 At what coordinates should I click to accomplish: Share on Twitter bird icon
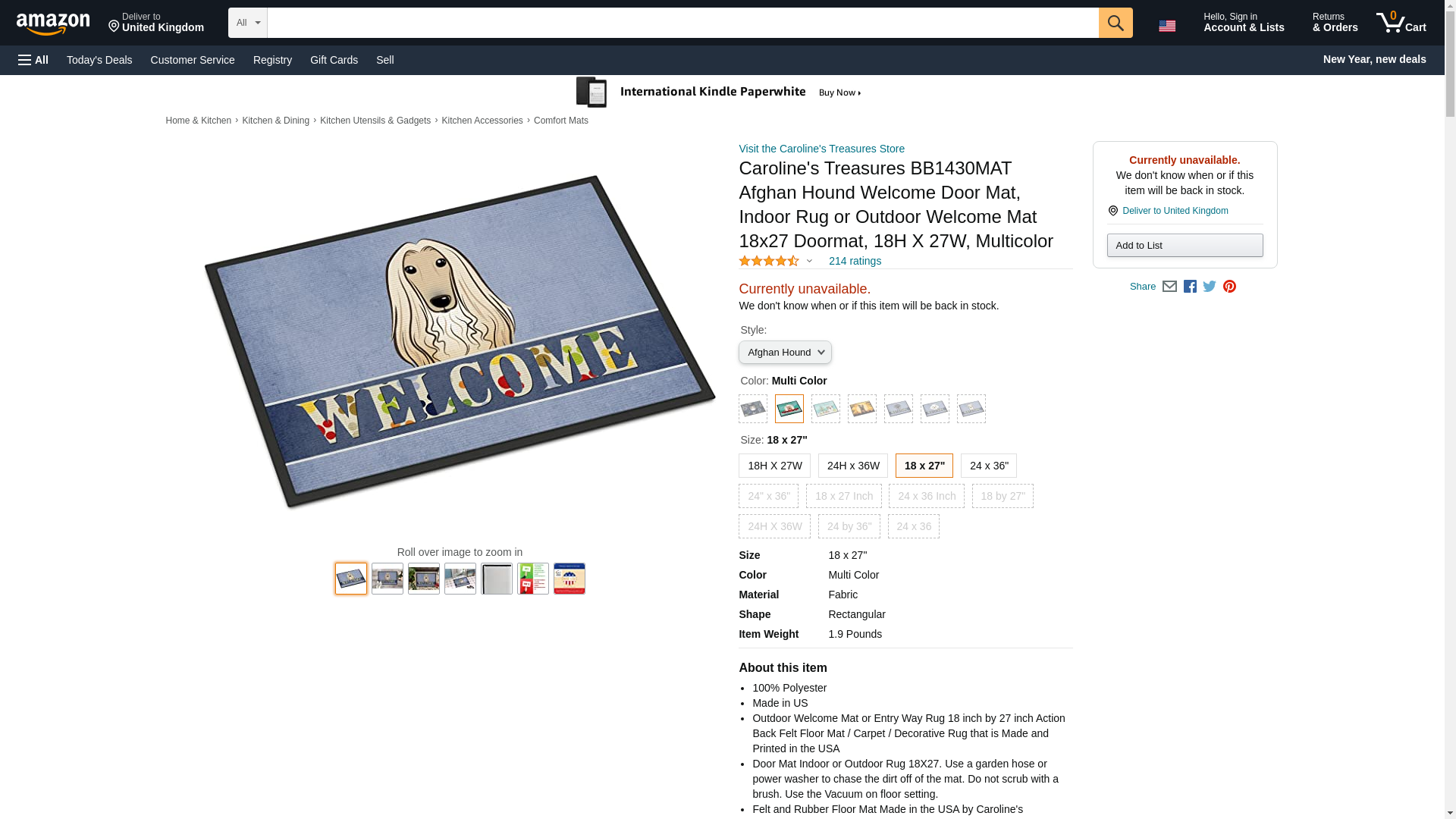(x=1209, y=287)
